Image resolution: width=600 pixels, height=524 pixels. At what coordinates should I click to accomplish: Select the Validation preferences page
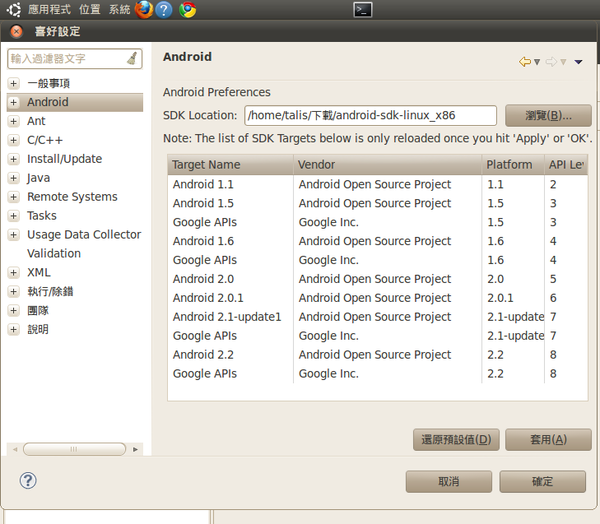tap(54, 253)
